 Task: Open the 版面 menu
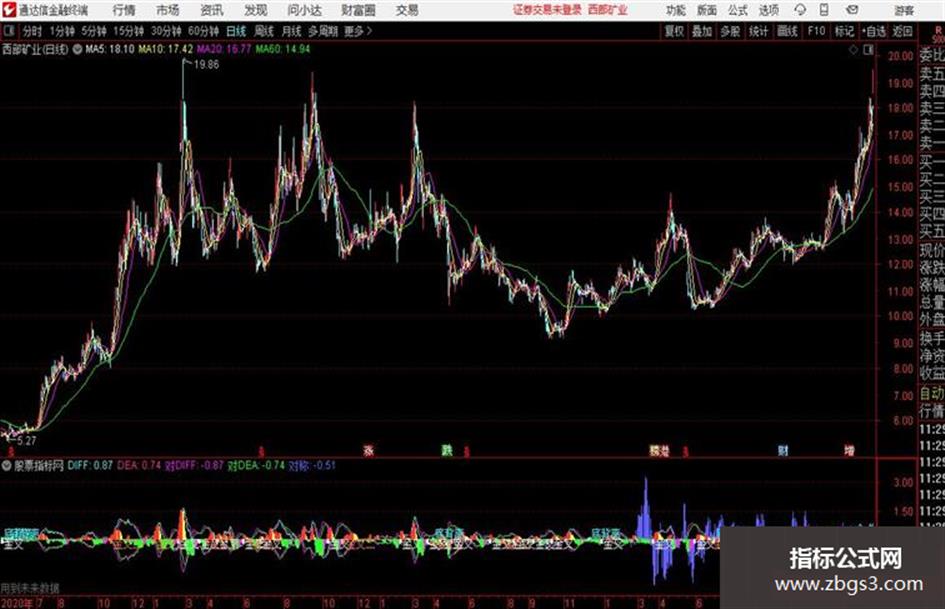click(x=706, y=10)
